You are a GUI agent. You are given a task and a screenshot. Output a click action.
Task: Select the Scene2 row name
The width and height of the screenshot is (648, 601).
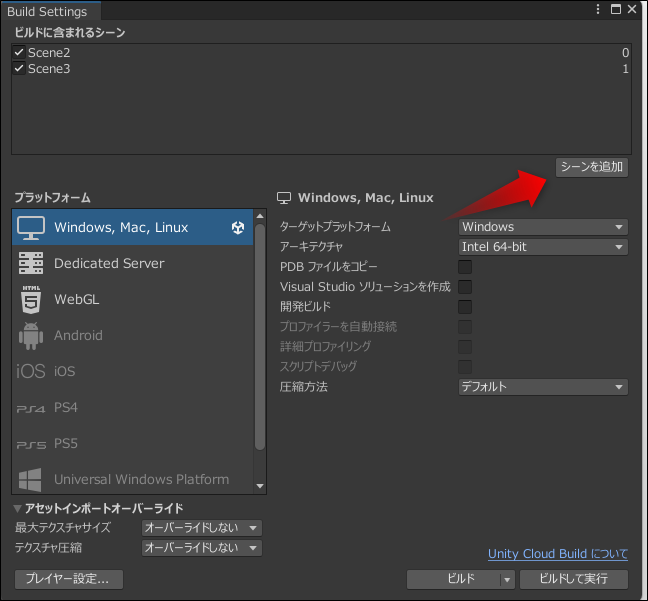[49, 52]
